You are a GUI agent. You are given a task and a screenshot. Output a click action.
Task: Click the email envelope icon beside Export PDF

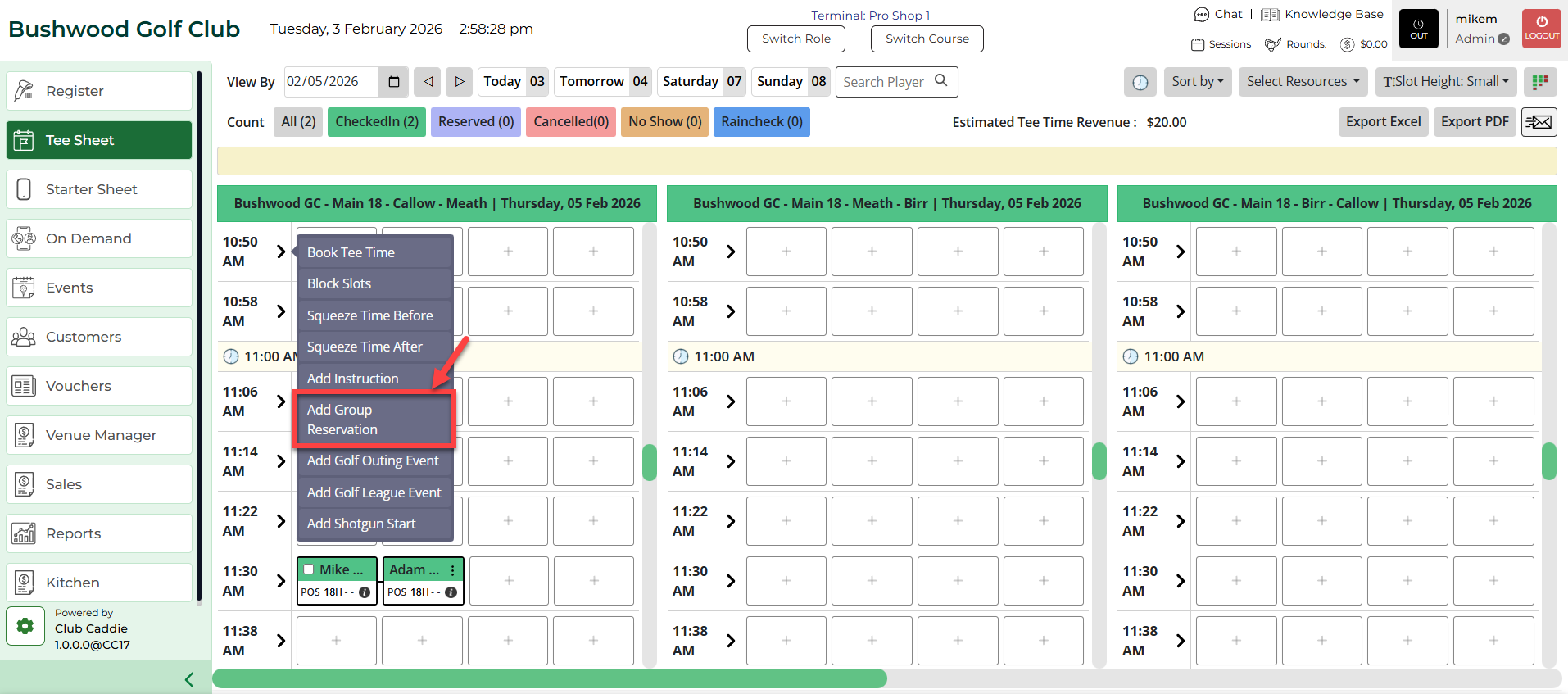1539,122
